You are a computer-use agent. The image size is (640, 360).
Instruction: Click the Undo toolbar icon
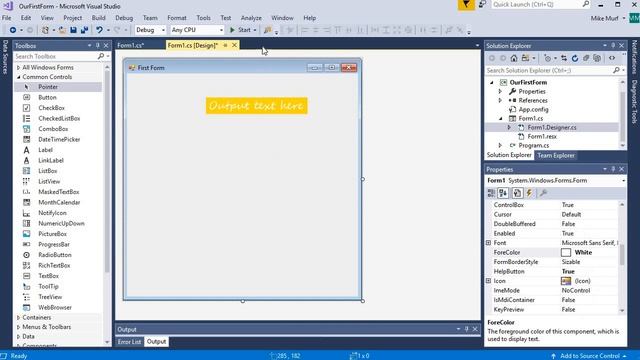[x=99, y=30]
